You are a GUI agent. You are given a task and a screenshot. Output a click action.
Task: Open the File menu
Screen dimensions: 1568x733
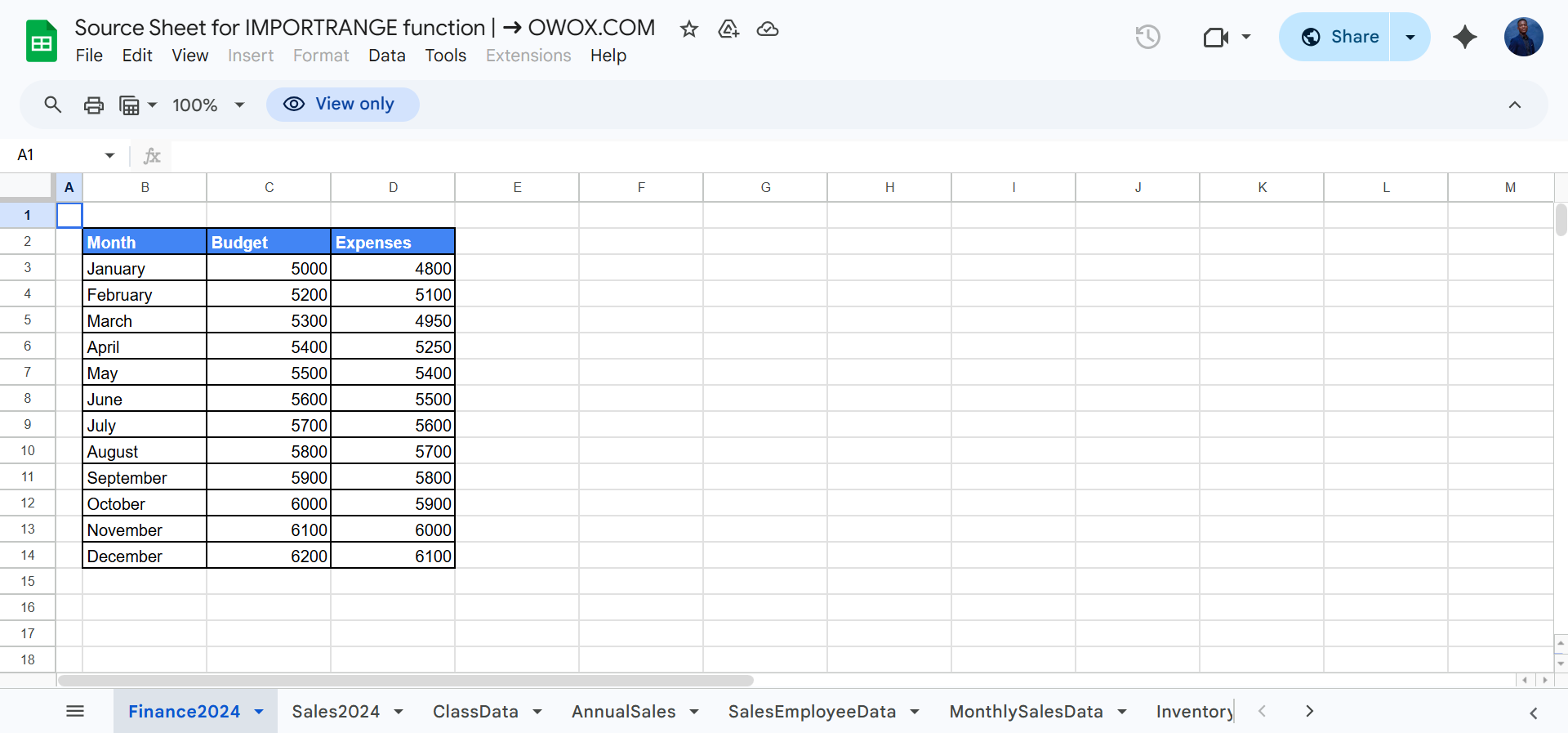click(89, 56)
